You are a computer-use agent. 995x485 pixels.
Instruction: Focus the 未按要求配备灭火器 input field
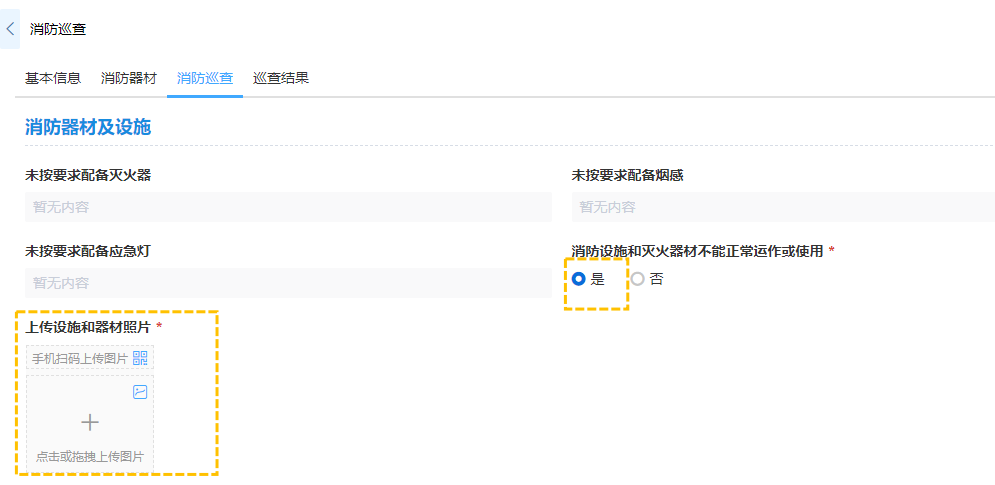pos(288,207)
